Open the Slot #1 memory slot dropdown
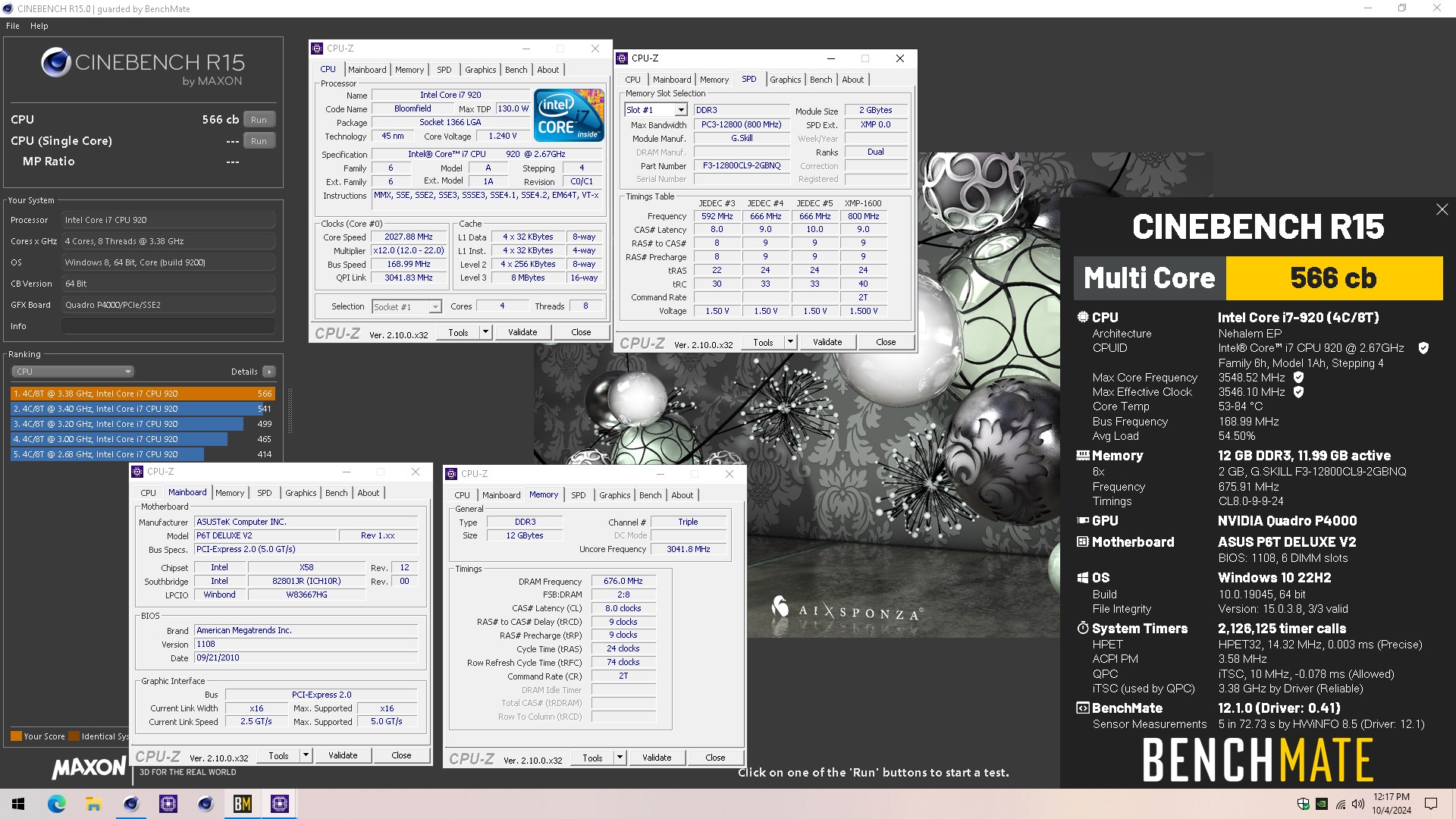Image resolution: width=1456 pixels, height=819 pixels. pyautogui.click(x=656, y=110)
